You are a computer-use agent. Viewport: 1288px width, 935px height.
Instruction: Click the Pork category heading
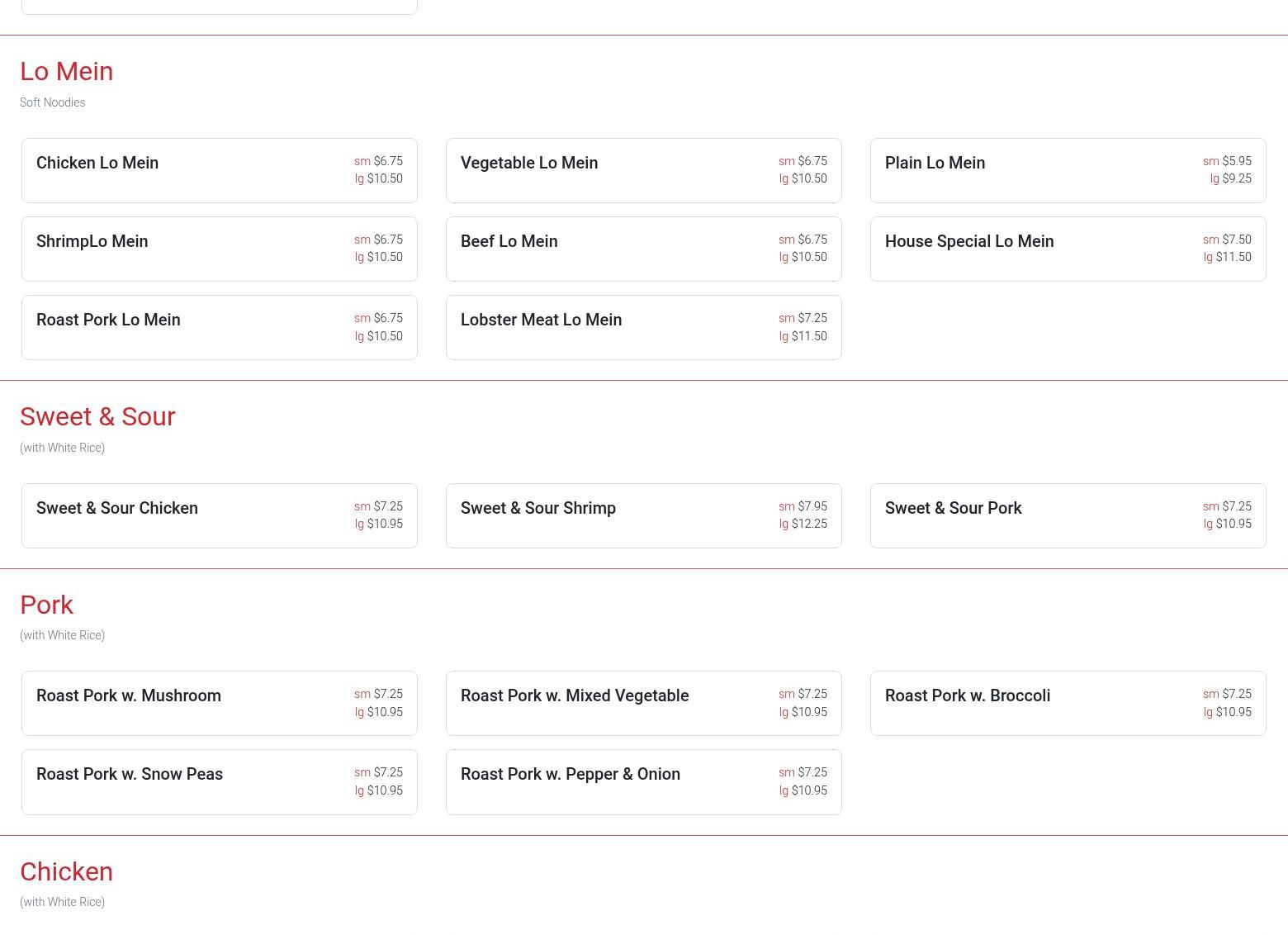pyautogui.click(x=47, y=605)
